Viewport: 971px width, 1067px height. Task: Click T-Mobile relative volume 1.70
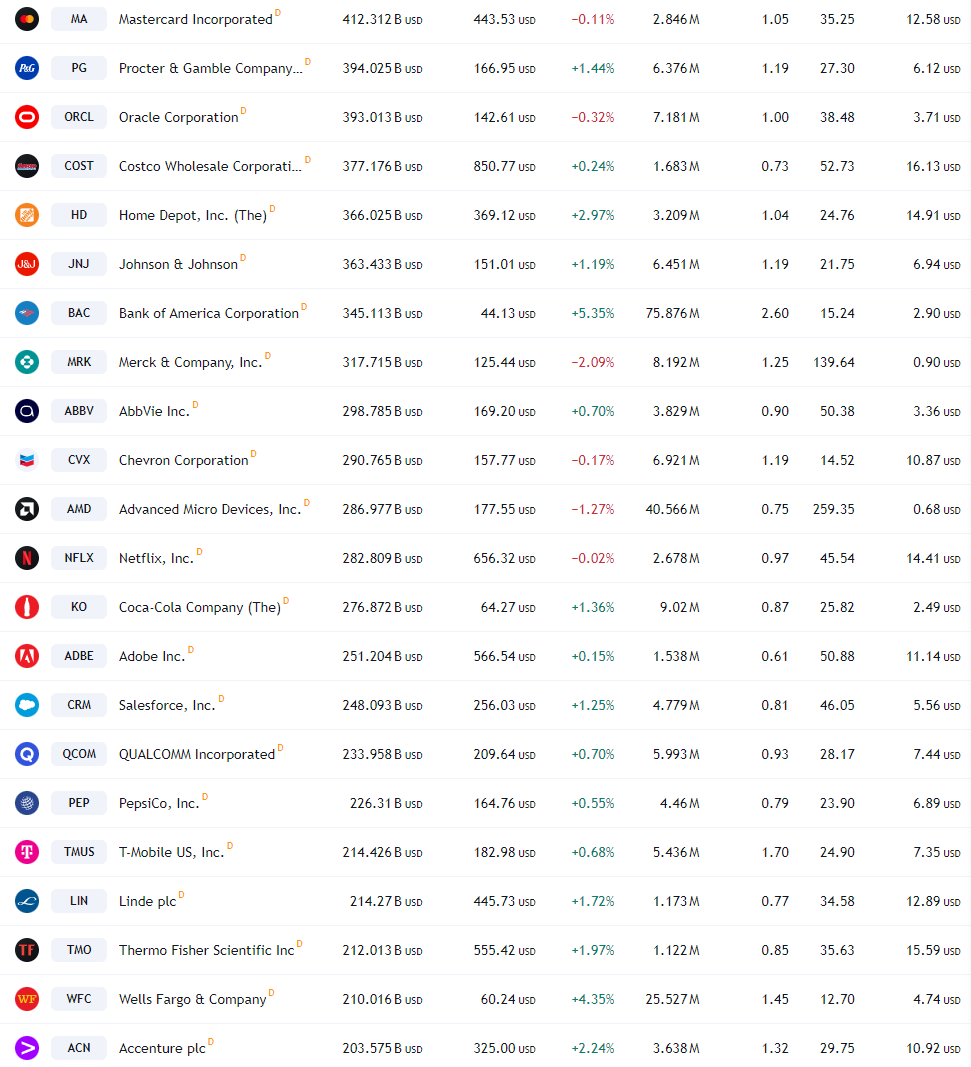click(x=775, y=852)
